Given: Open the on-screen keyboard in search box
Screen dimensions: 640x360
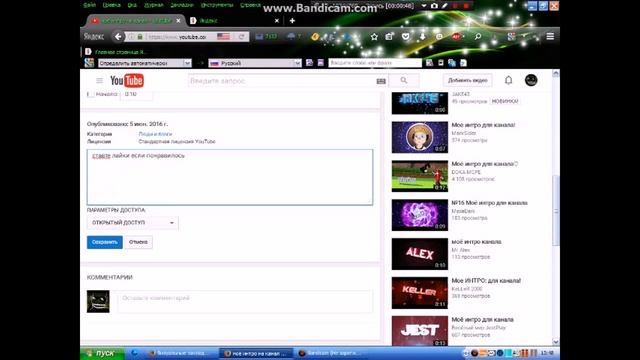Looking at the screenshot, I should pyautogui.click(x=381, y=81).
